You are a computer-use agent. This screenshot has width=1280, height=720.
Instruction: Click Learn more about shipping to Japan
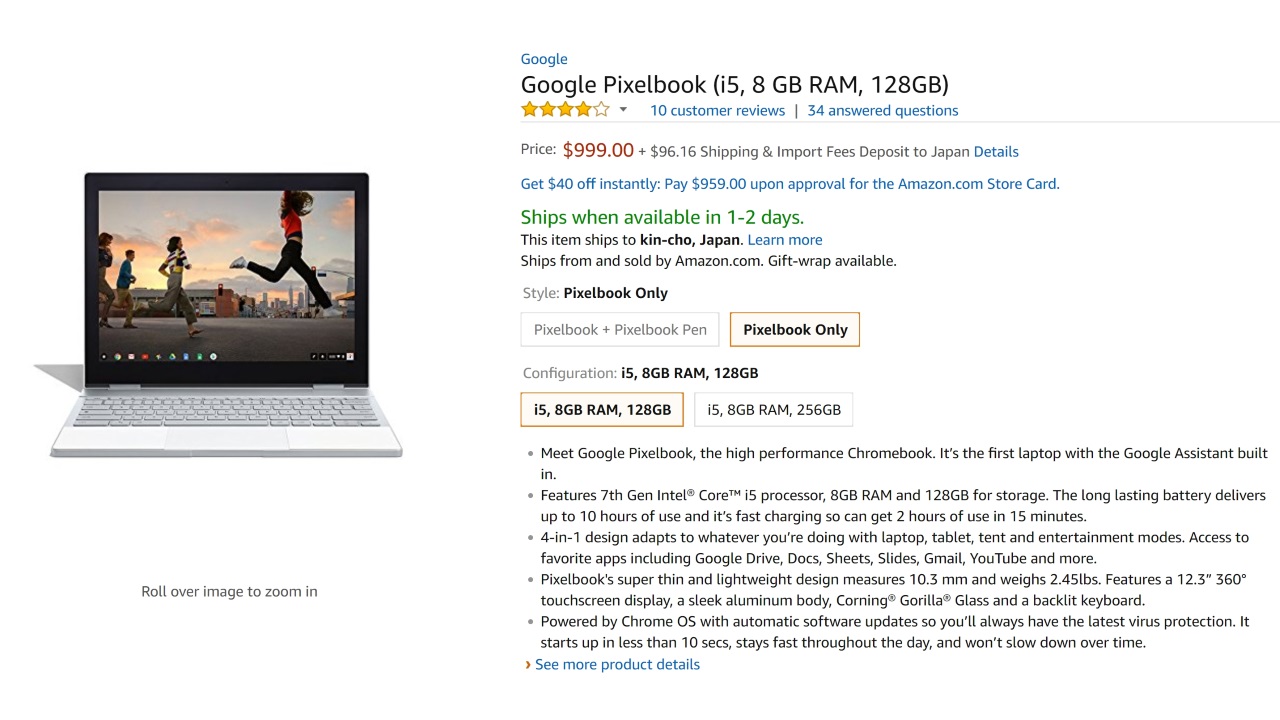(x=785, y=240)
